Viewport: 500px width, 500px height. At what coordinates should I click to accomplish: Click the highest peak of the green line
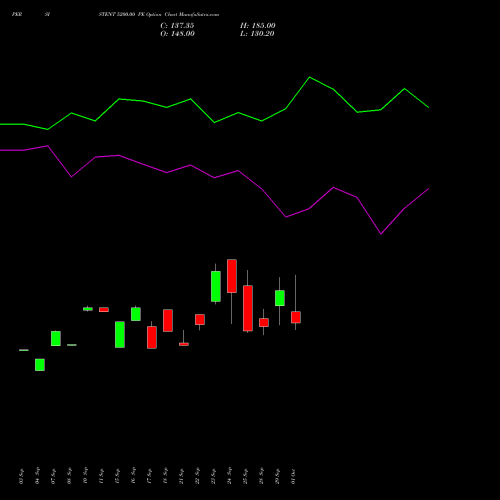[x=310, y=77]
